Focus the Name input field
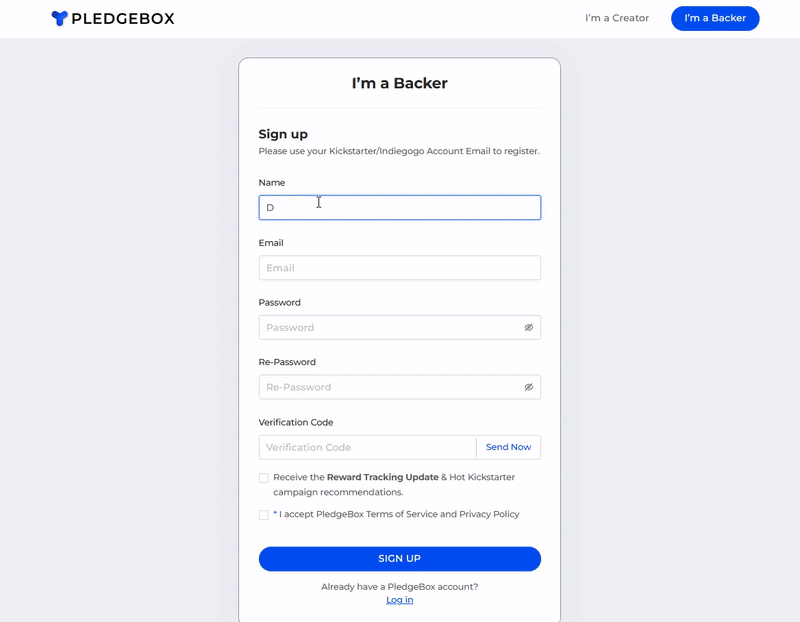800x622 pixels. coord(399,207)
